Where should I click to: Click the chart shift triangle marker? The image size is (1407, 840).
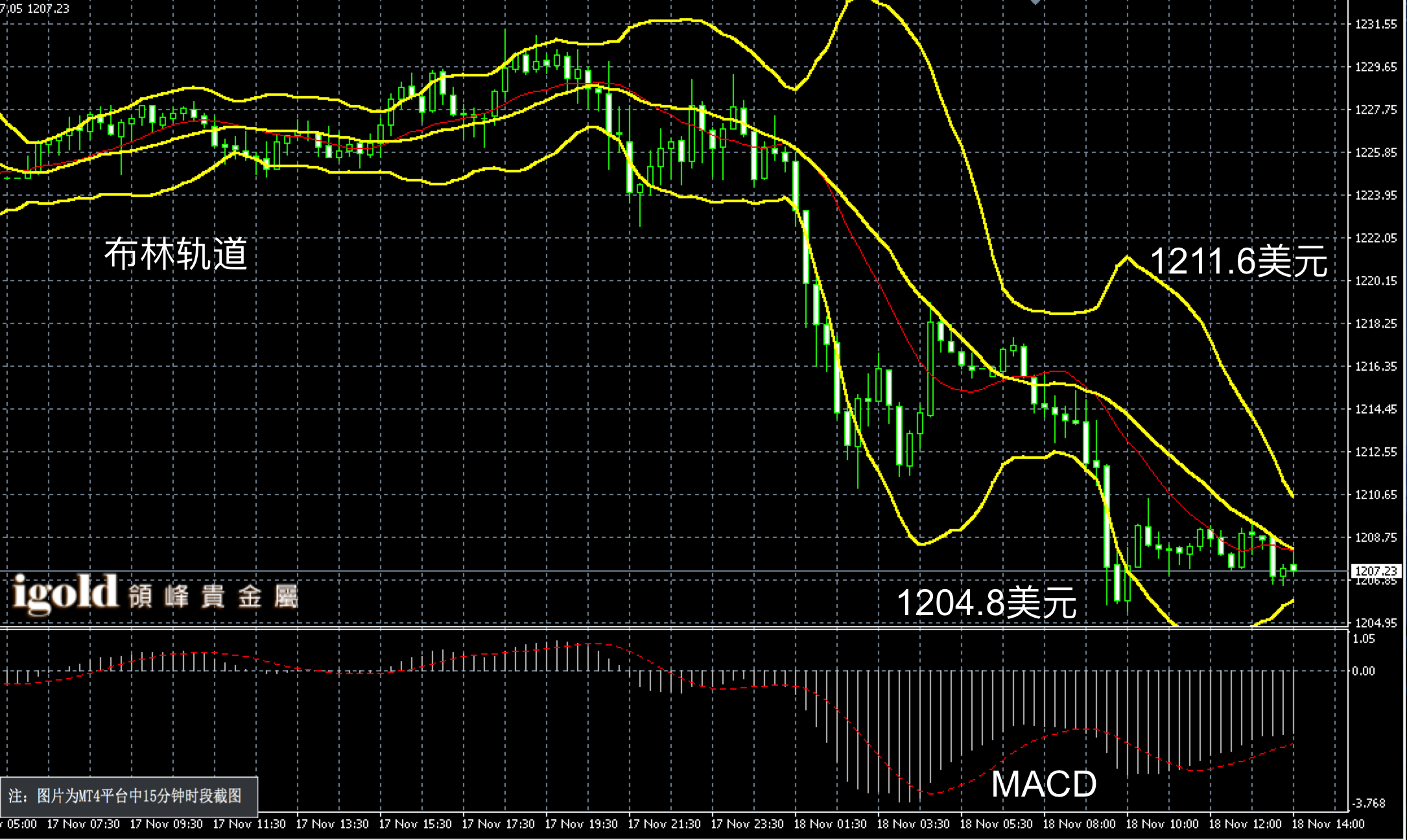point(1035,3)
